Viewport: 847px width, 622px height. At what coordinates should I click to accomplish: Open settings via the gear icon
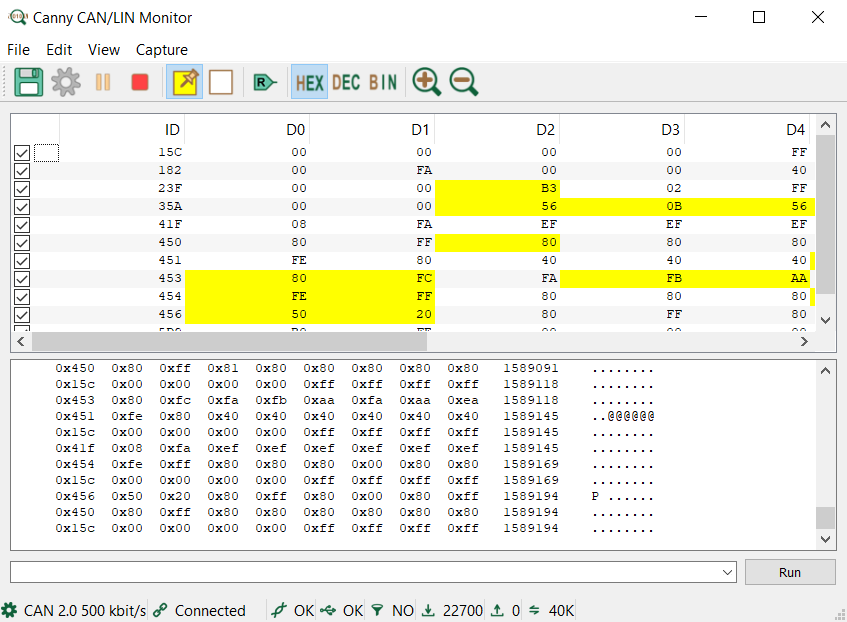pos(66,82)
